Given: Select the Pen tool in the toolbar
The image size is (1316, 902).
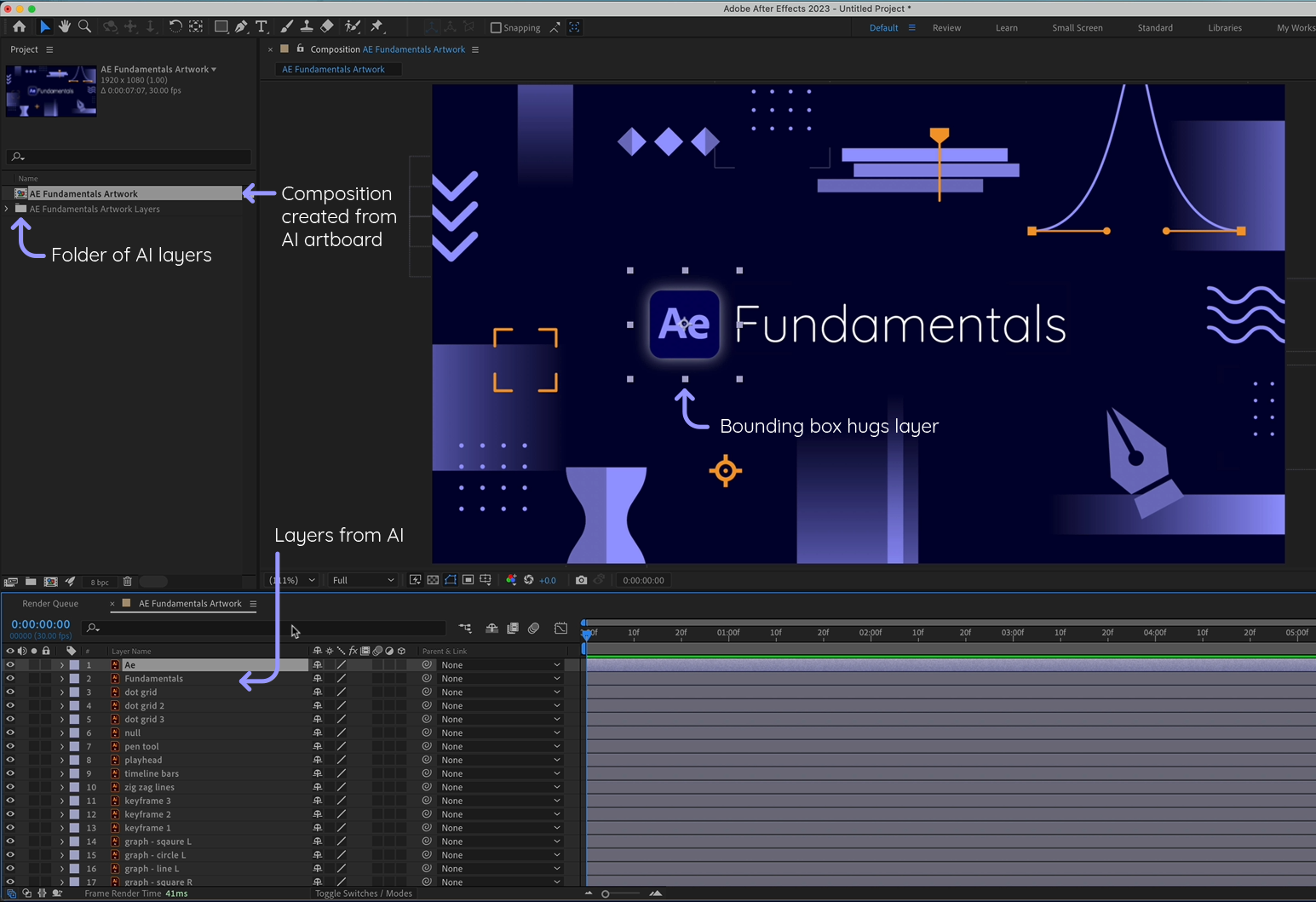Looking at the screenshot, I should click(x=241, y=26).
